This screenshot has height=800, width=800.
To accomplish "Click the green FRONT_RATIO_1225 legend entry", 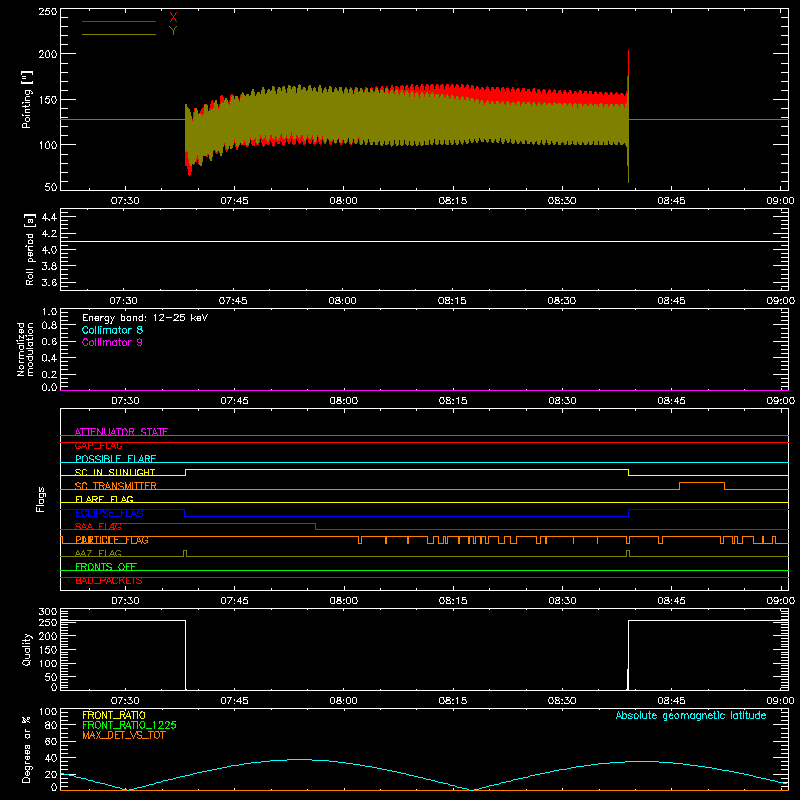I will [130, 725].
